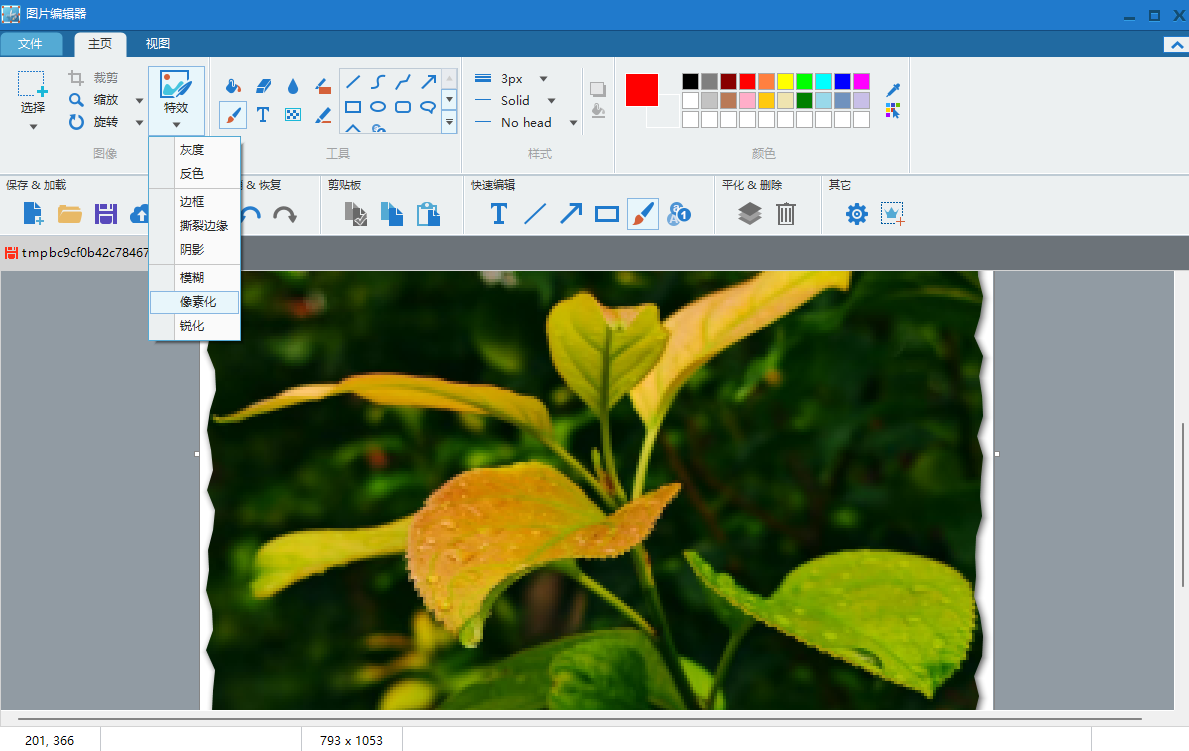The image size is (1189, 751).
Task: Pick the text tool in the tools group
Action: (x=263, y=115)
